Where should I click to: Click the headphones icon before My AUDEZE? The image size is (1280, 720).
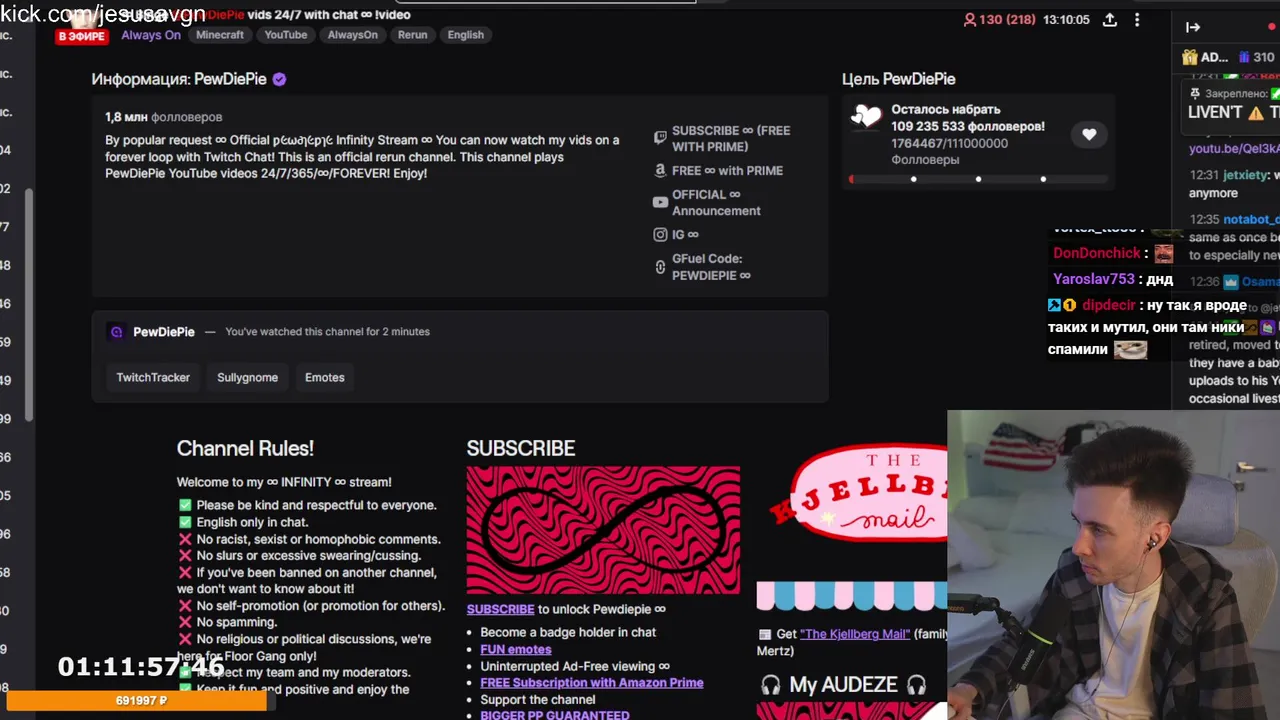pos(770,685)
